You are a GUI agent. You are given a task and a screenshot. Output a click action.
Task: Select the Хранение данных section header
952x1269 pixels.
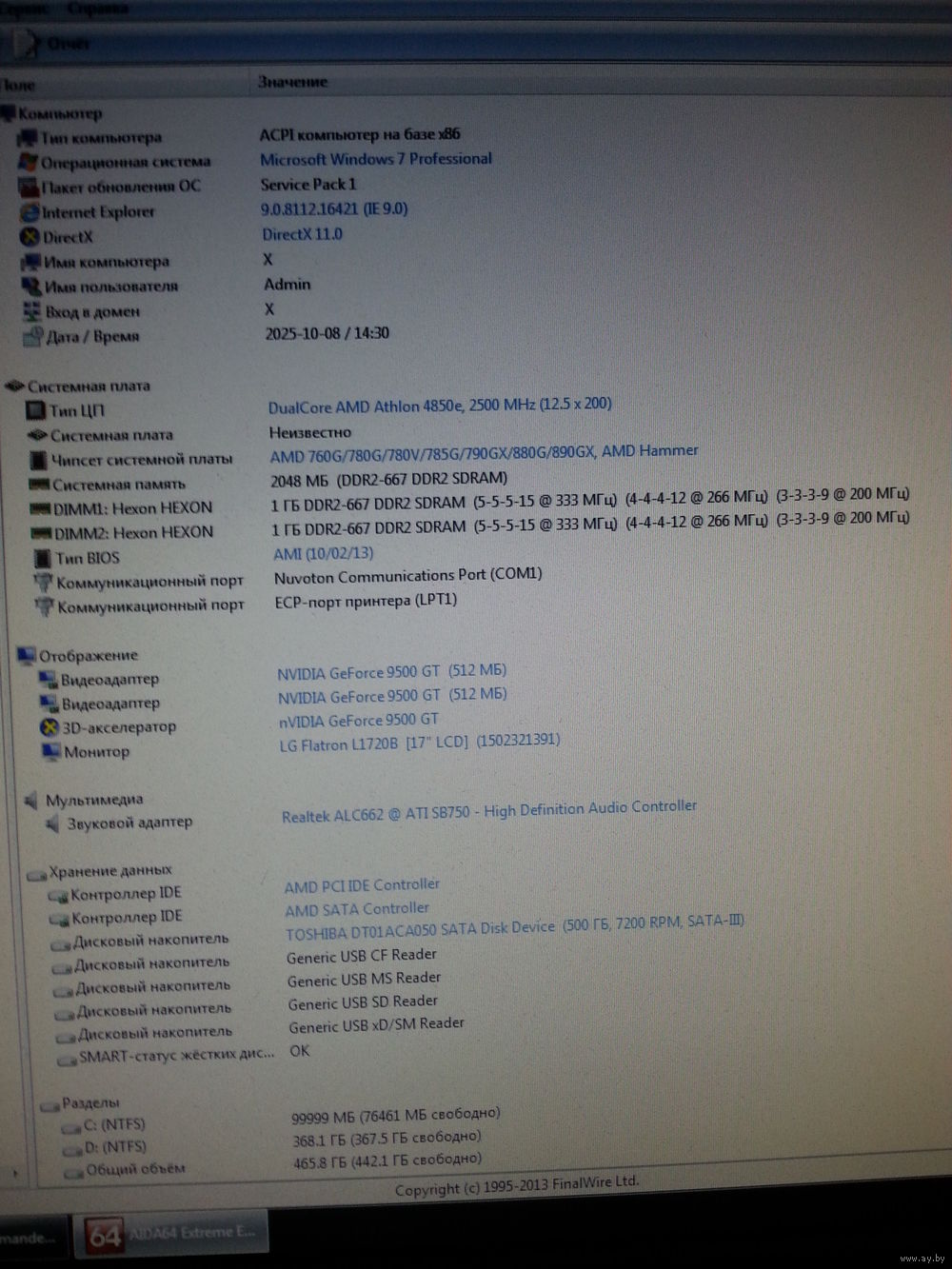(x=109, y=870)
